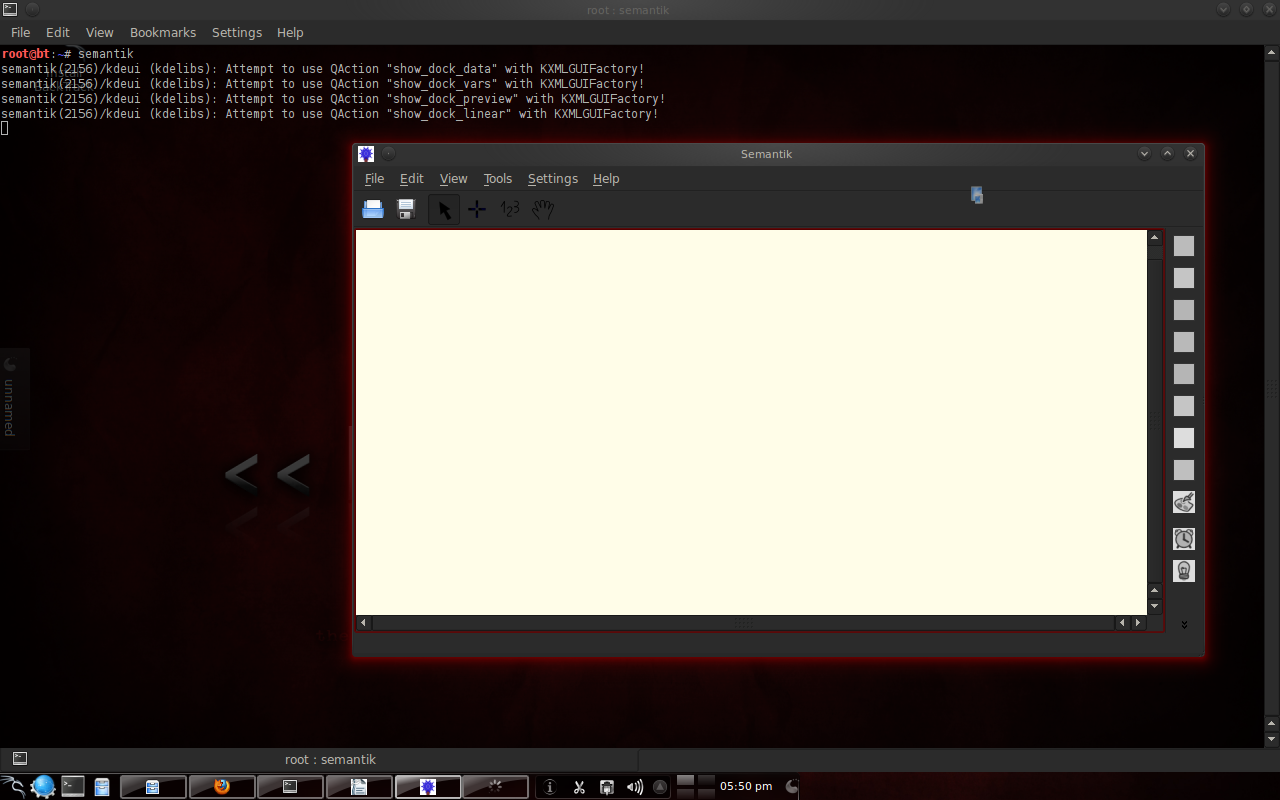This screenshot has height=800, width=1280.
Task: Open the terminal window Settings menu
Action: pyautogui.click(x=237, y=33)
